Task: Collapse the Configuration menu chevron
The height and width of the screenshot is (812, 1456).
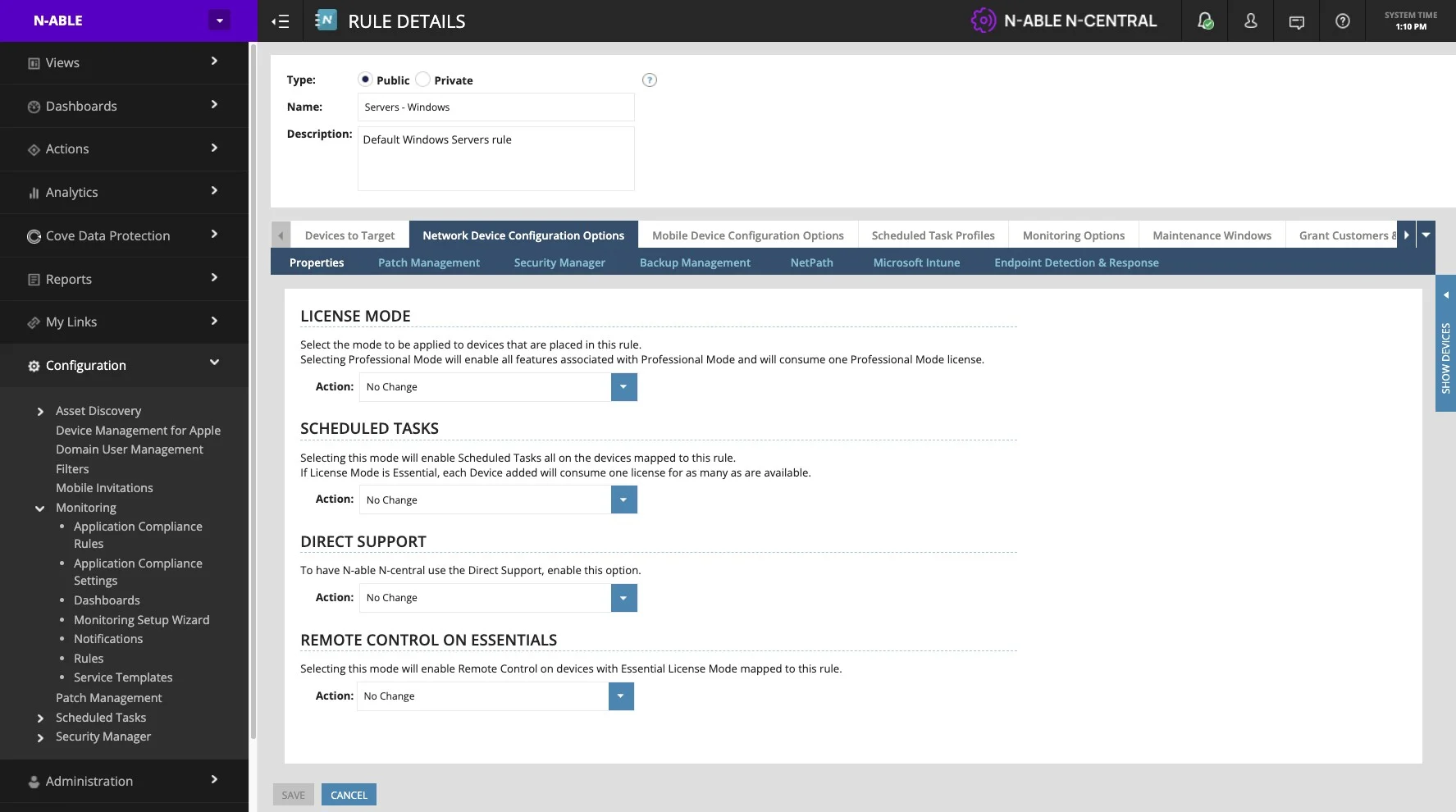Action: pos(214,363)
